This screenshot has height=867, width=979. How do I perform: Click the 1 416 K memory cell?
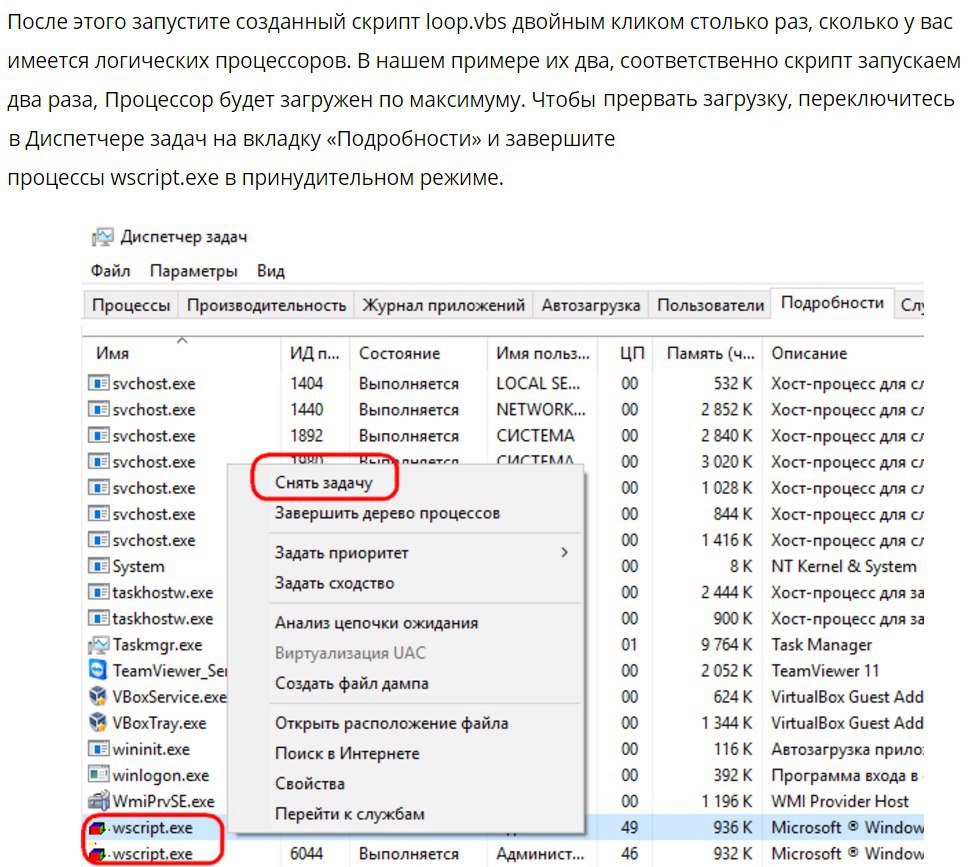pyautogui.click(x=726, y=540)
